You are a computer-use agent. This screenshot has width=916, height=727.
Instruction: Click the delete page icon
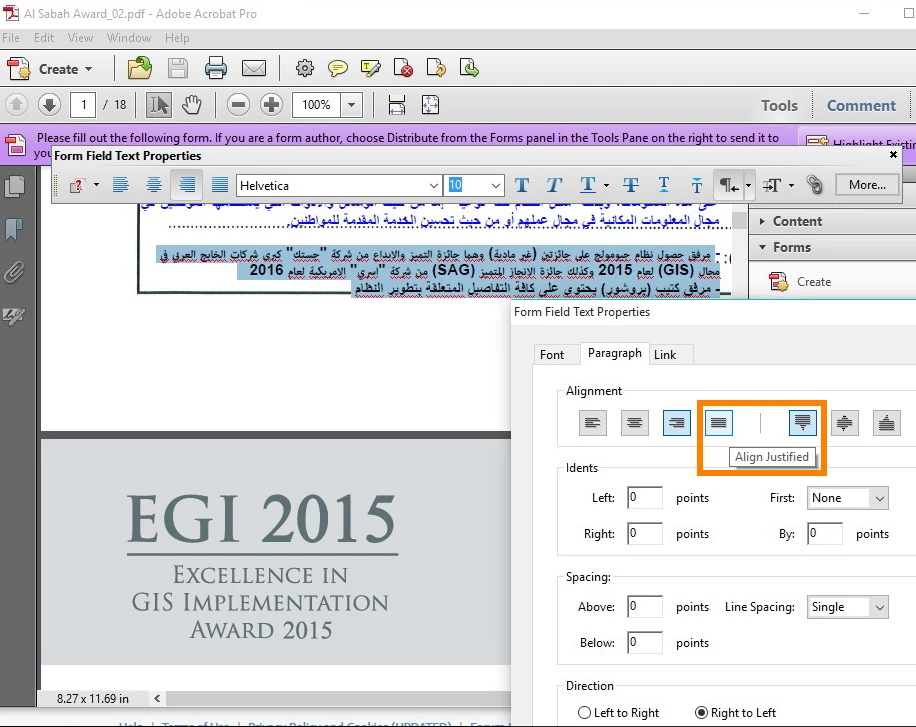click(403, 68)
